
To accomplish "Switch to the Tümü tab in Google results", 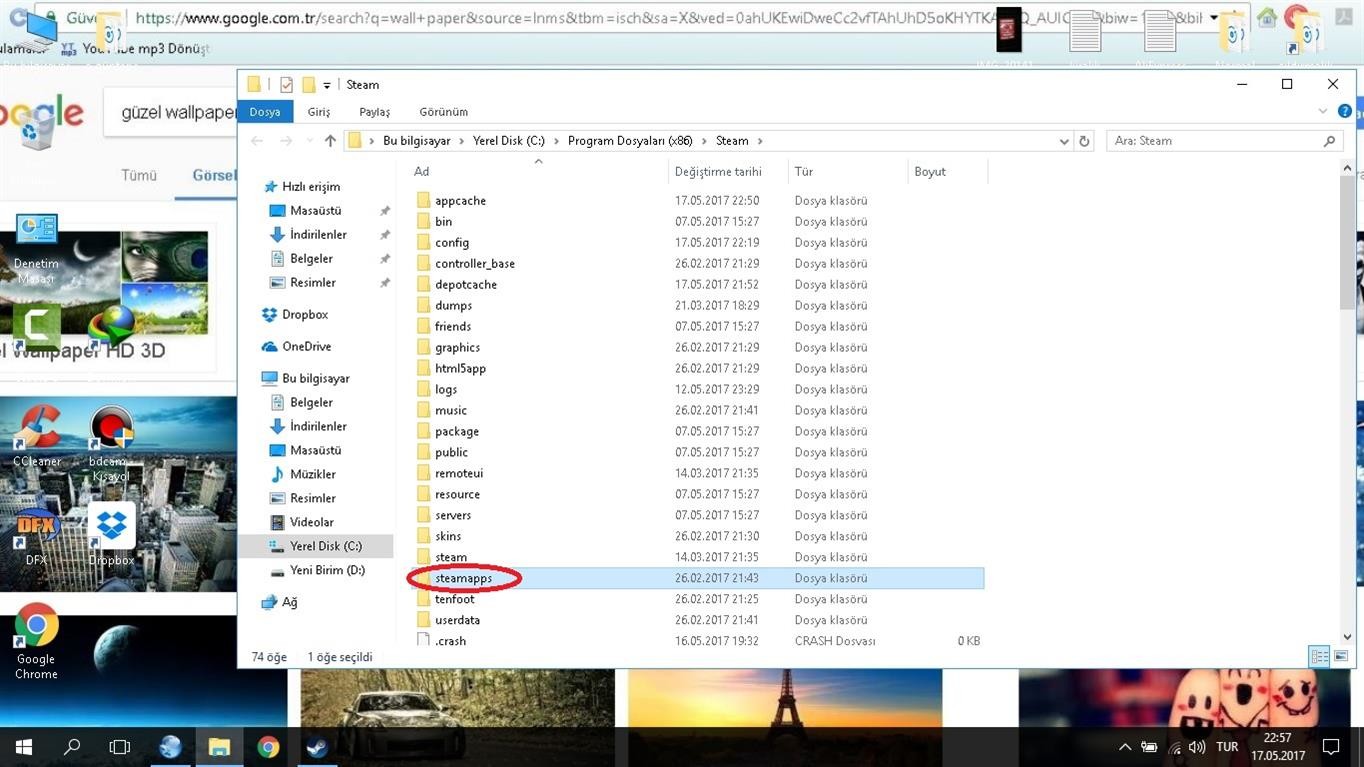I will [x=139, y=176].
